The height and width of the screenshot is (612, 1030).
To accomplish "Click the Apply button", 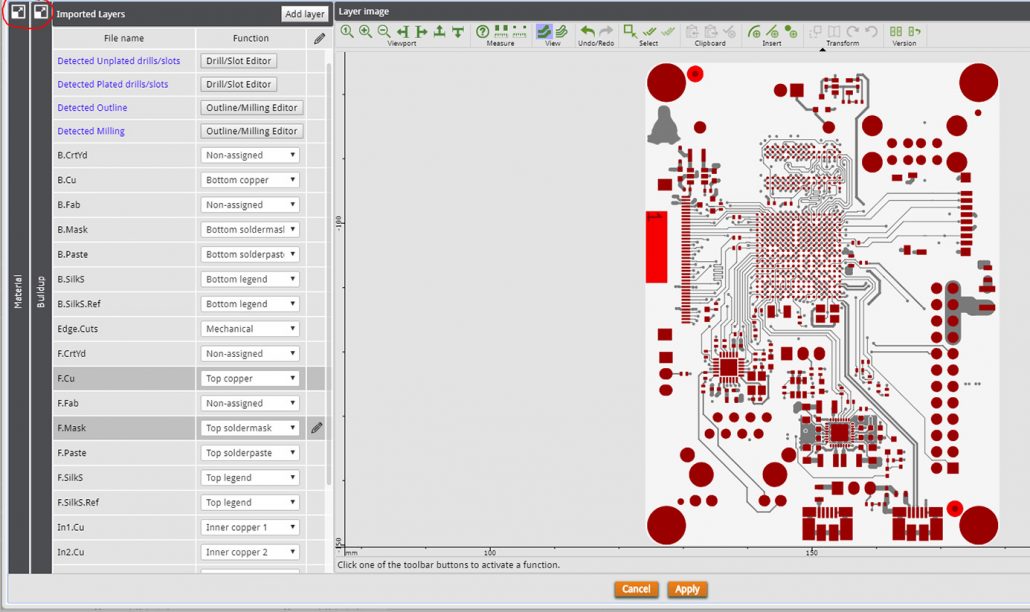I will 687,589.
